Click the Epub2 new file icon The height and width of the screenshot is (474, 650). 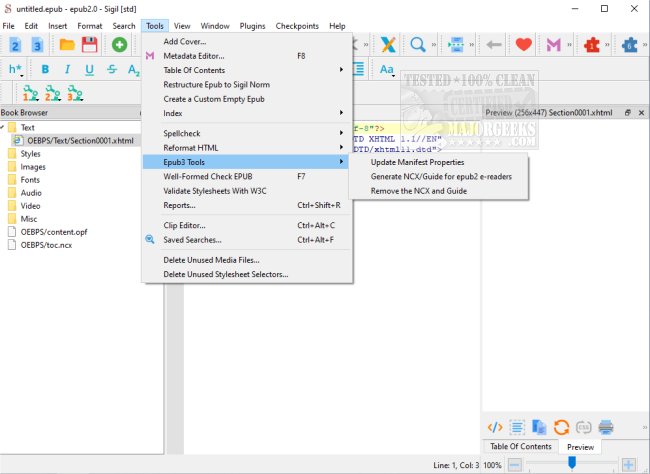click(x=15, y=44)
